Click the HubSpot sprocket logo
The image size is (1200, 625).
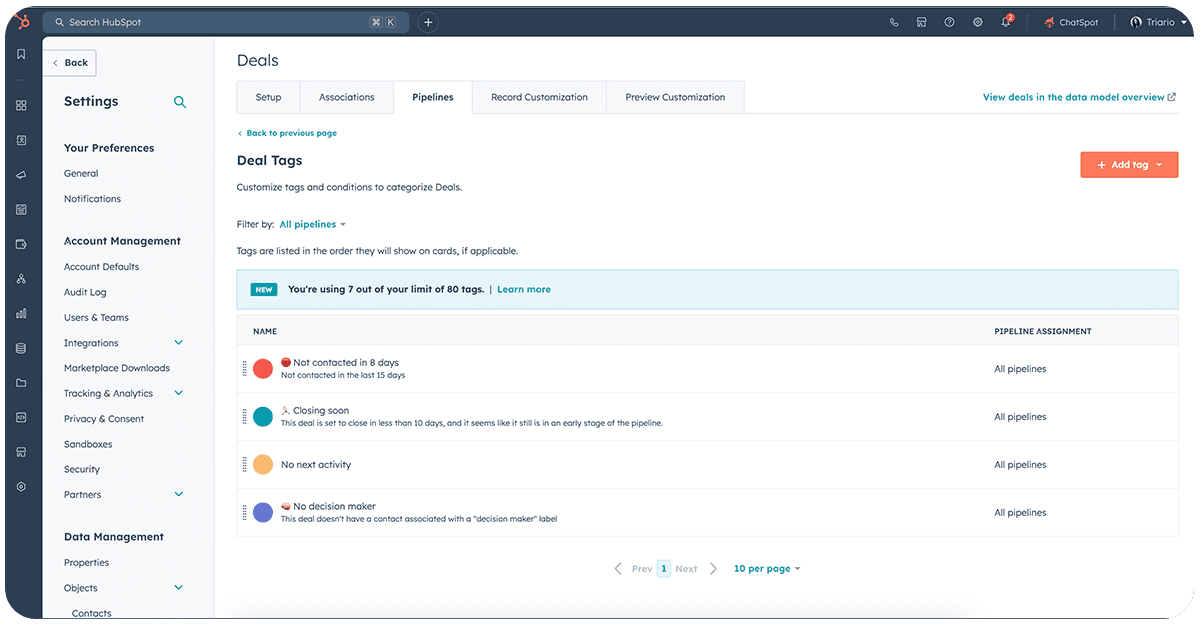(21, 21)
